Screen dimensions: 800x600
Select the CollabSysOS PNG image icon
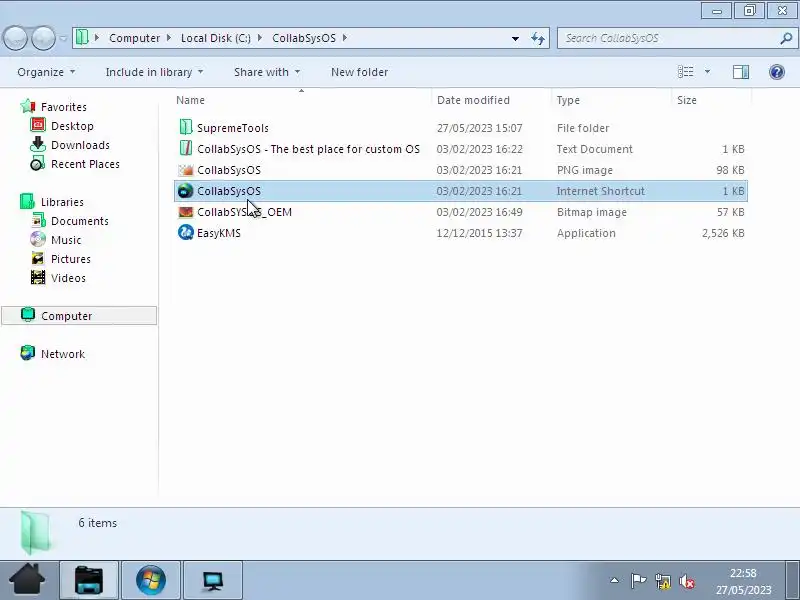[x=186, y=170]
